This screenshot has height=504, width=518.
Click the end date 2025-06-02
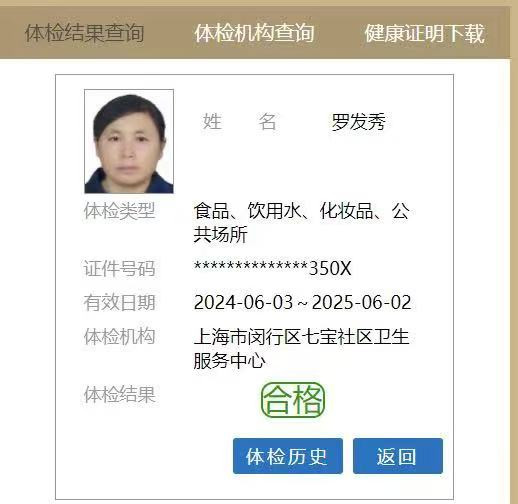coord(361,302)
